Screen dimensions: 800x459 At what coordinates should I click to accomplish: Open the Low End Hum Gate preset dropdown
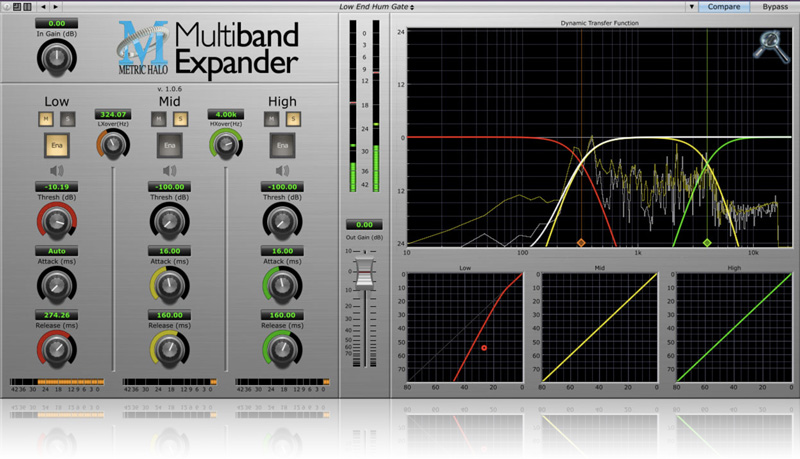click(376, 7)
